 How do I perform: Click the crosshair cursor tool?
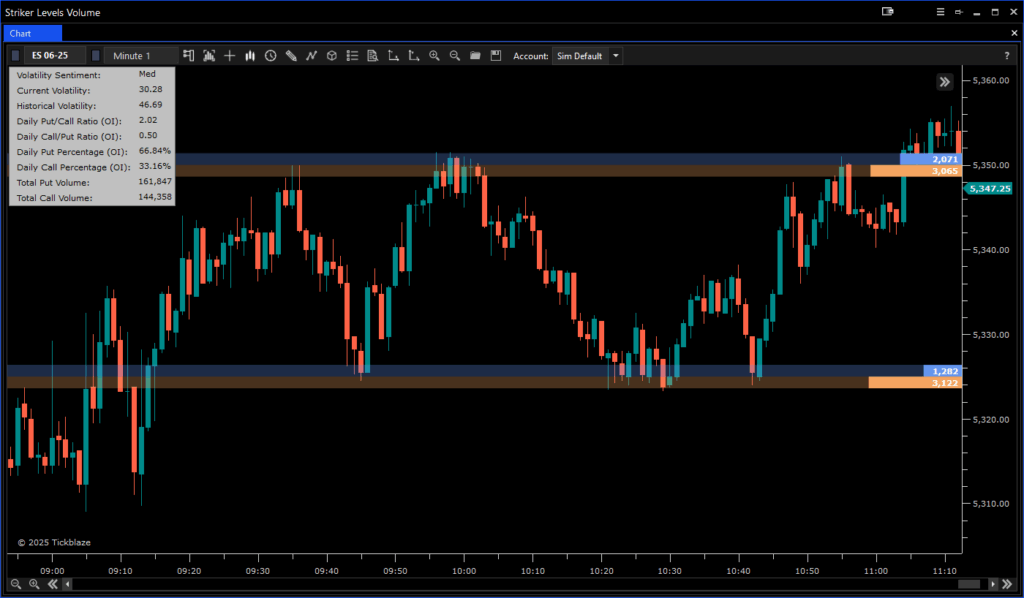pos(230,56)
